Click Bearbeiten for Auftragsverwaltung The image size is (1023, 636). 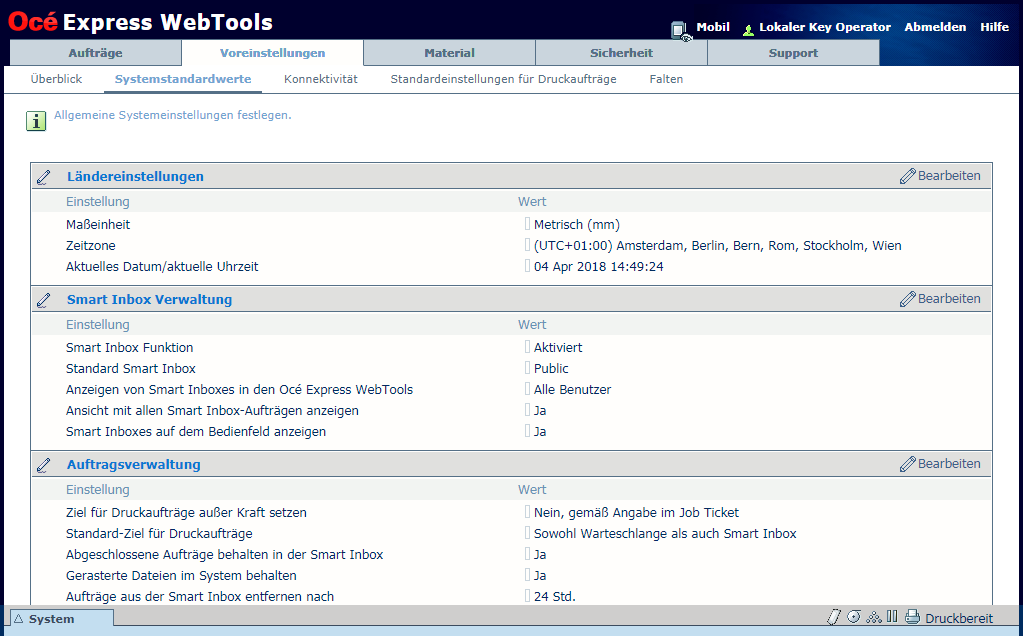940,464
